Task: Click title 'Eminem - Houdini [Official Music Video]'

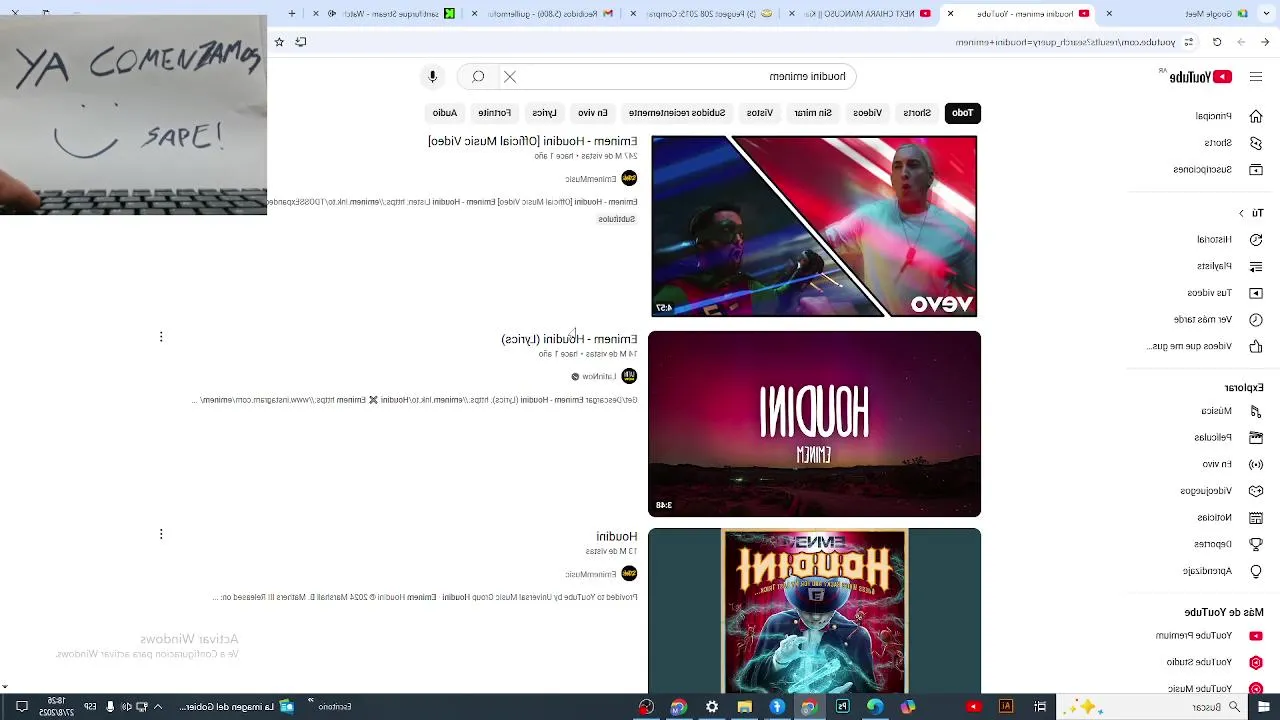Action: coord(532,141)
